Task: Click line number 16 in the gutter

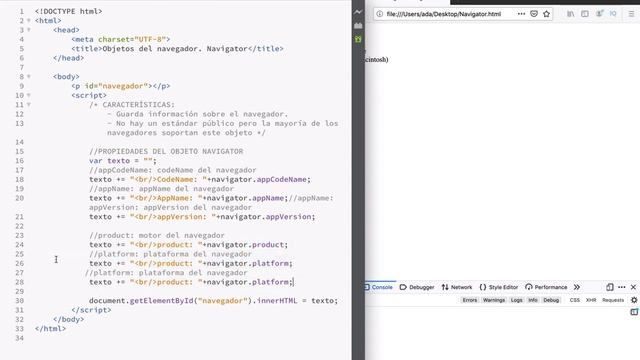Action: (20, 161)
